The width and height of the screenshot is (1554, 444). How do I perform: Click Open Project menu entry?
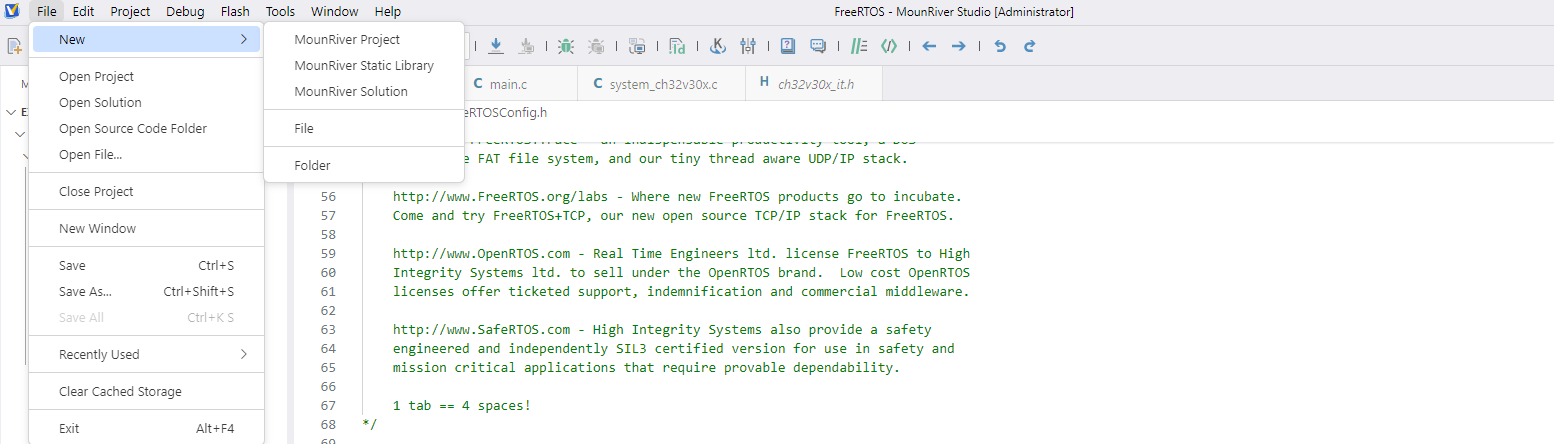pos(147,76)
